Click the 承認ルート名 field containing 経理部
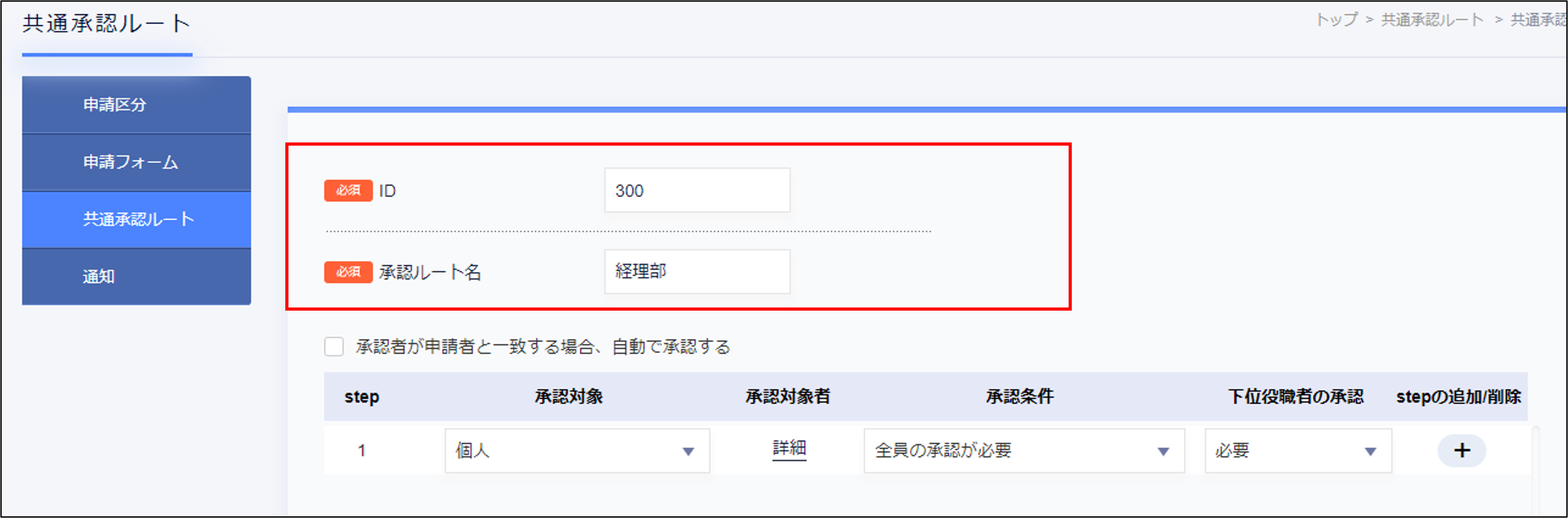 click(x=697, y=271)
